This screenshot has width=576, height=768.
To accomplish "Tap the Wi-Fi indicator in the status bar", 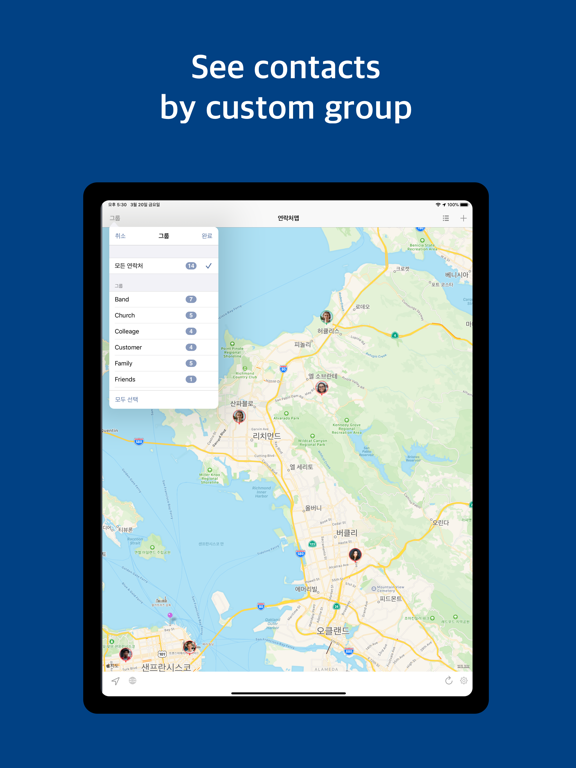I will click(438, 205).
